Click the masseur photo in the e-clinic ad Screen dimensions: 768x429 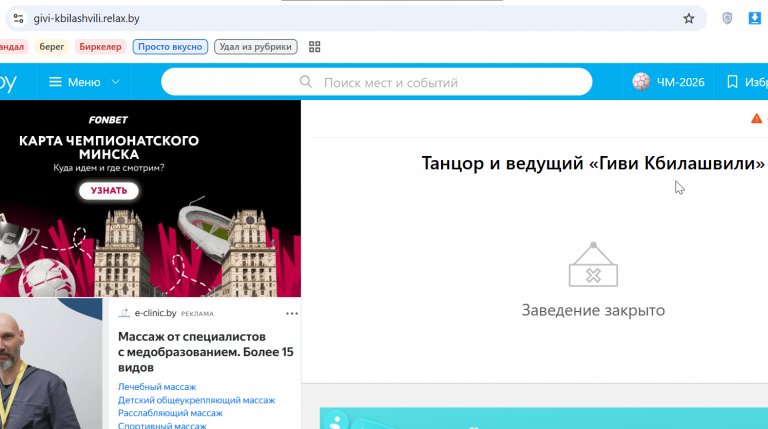pyautogui.click(x=51, y=363)
